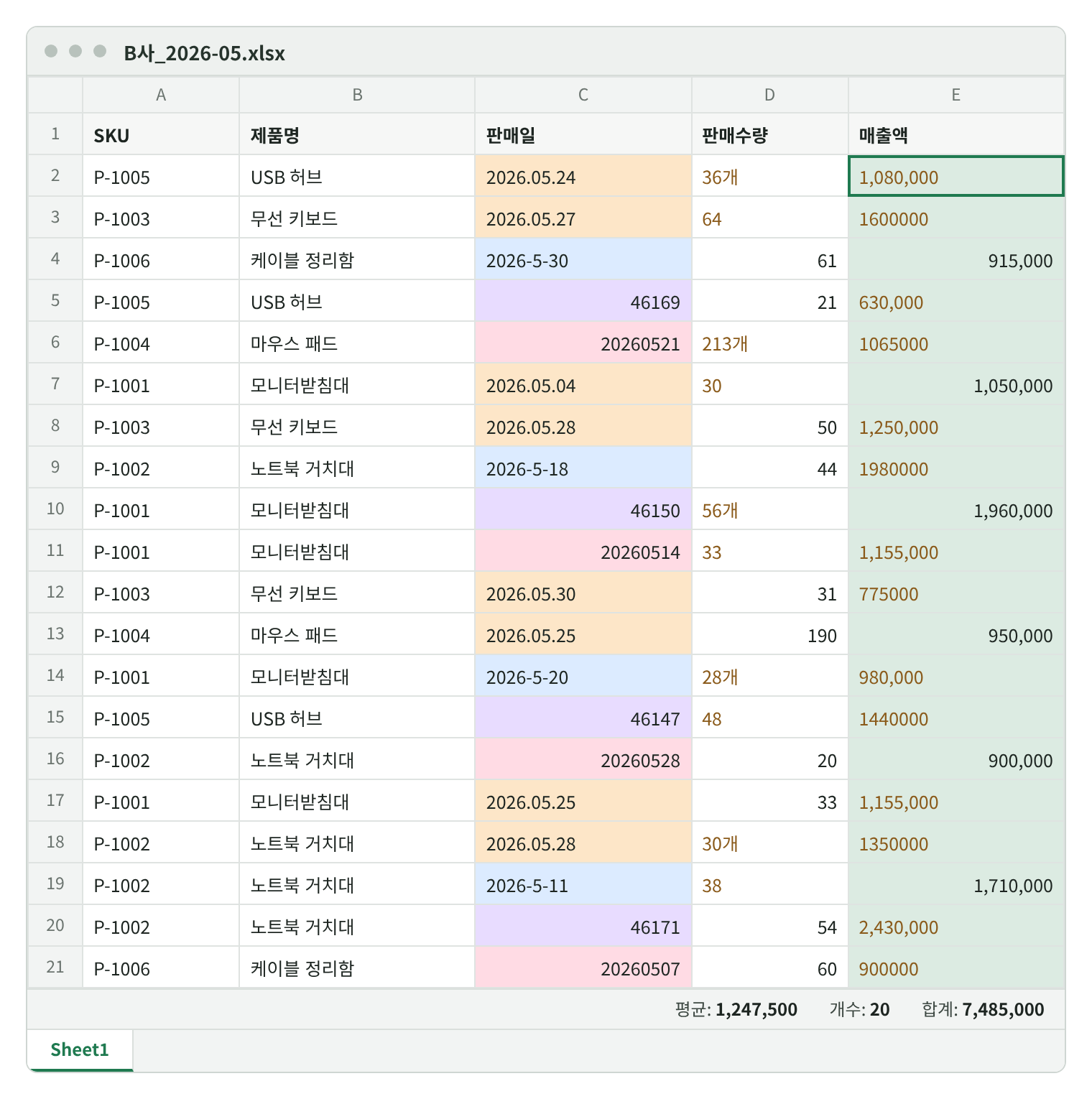The width and height of the screenshot is (1092, 1099).
Task: Select row 21 by its row number
Action: click(x=55, y=968)
